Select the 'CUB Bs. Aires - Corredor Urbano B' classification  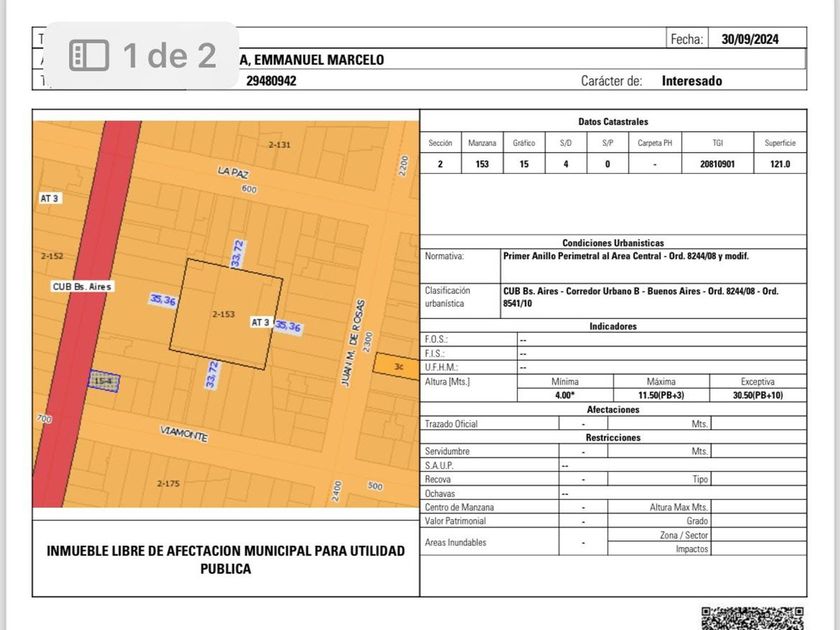(641, 297)
